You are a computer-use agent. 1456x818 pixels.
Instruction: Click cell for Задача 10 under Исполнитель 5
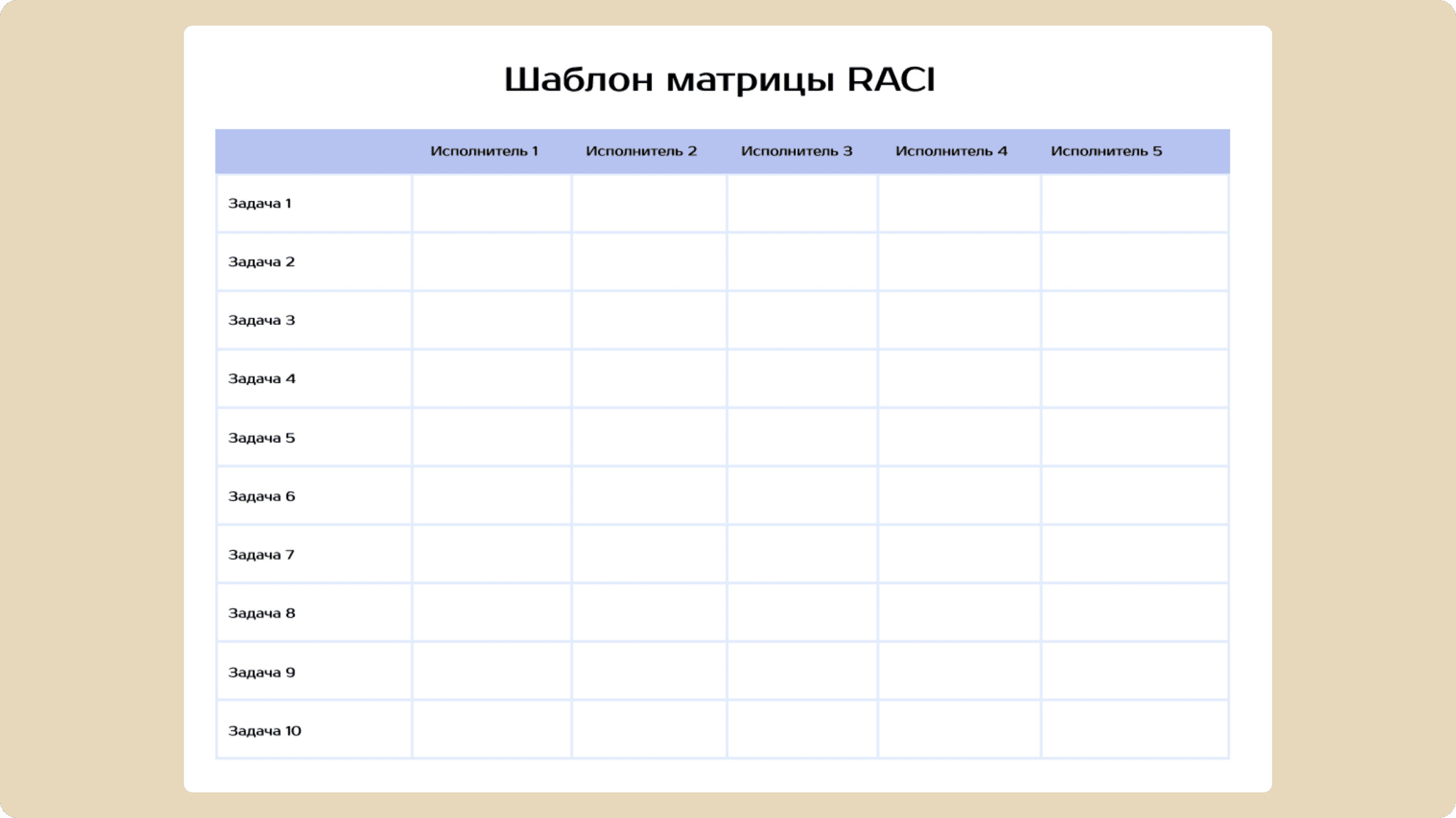point(1135,730)
